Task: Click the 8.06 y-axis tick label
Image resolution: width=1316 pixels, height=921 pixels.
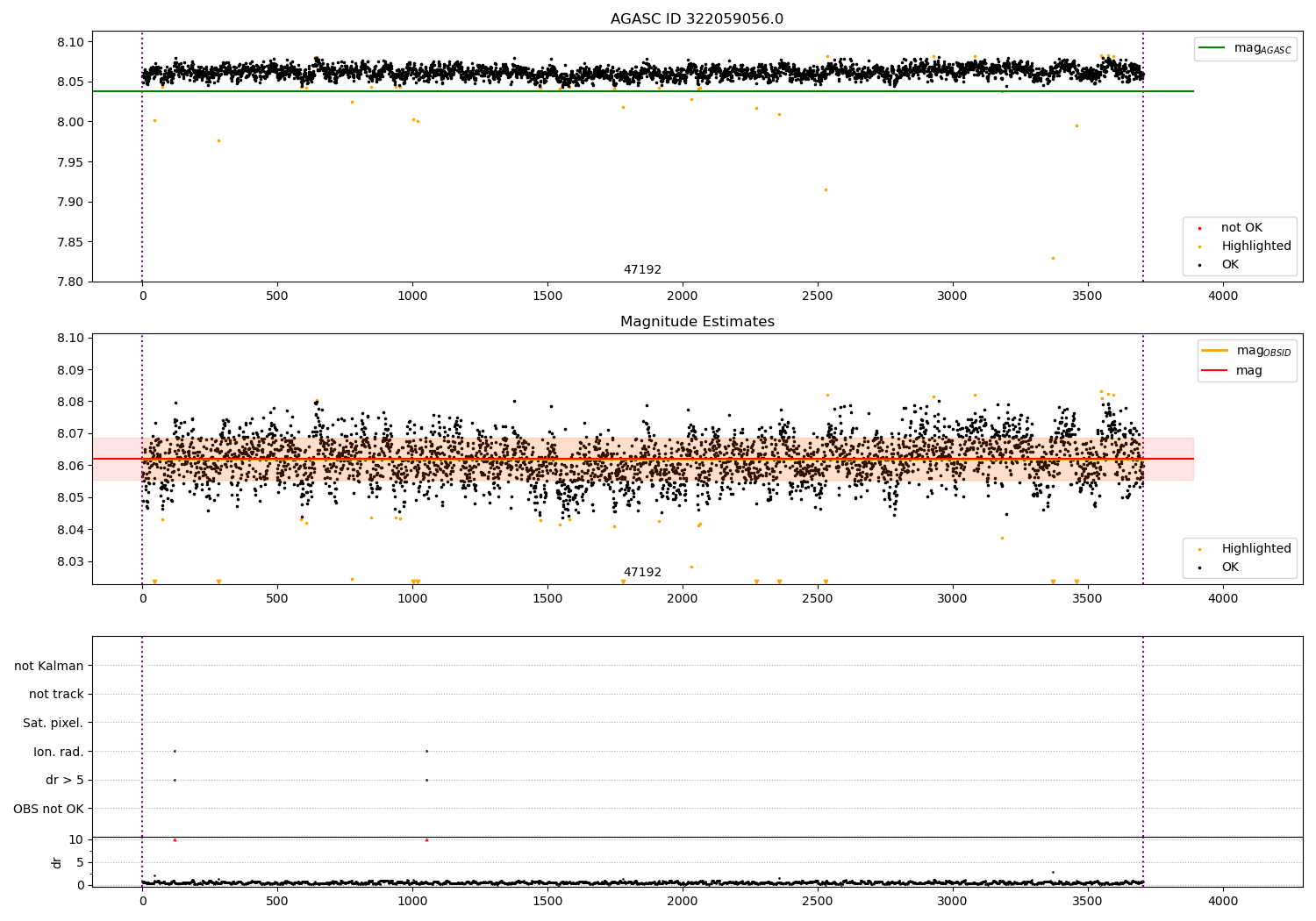Action: [69, 466]
